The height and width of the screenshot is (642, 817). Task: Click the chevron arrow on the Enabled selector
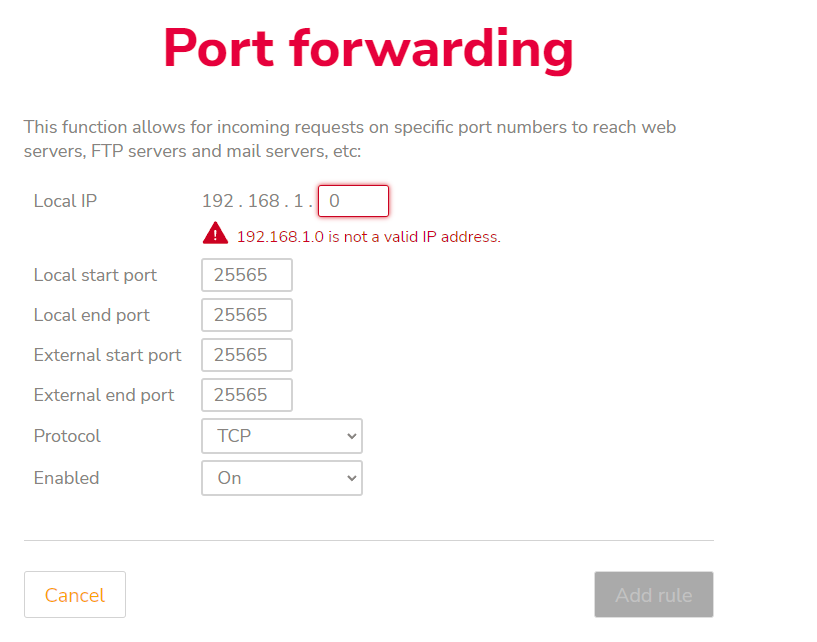tap(351, 478)
